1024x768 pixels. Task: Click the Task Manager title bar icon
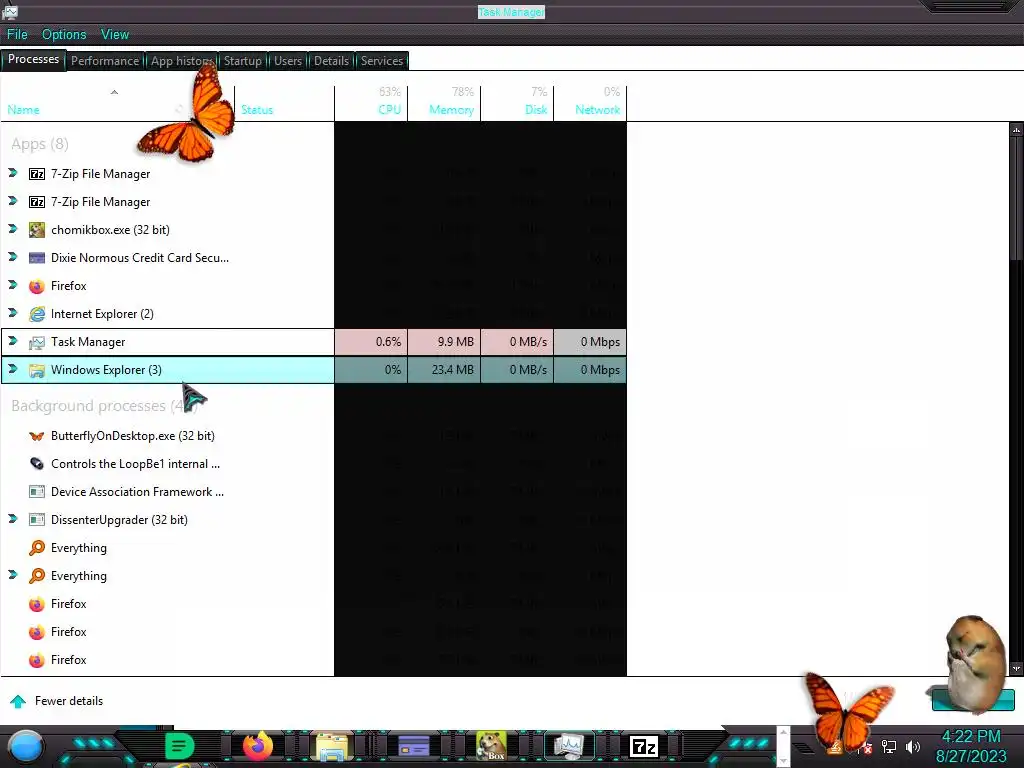(x=9, y=10)
